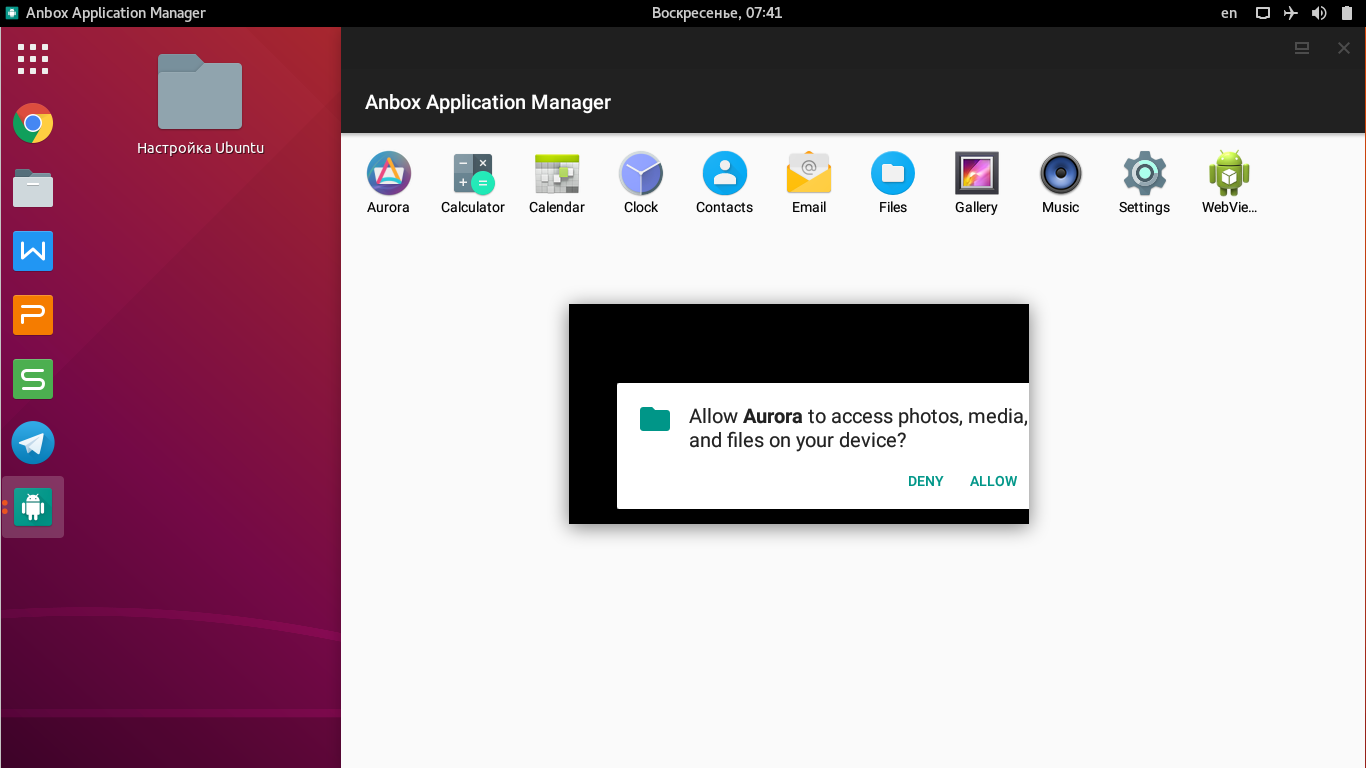Open Telegram from the dock
Viewport: 1366px width, 768px height.
[33, 443]
